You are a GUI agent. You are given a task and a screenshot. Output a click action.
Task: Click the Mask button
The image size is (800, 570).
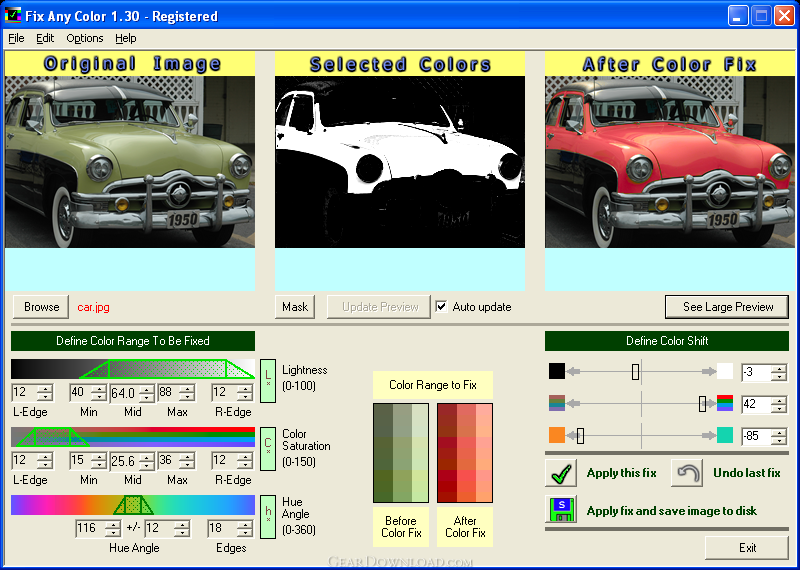point(295,307)
